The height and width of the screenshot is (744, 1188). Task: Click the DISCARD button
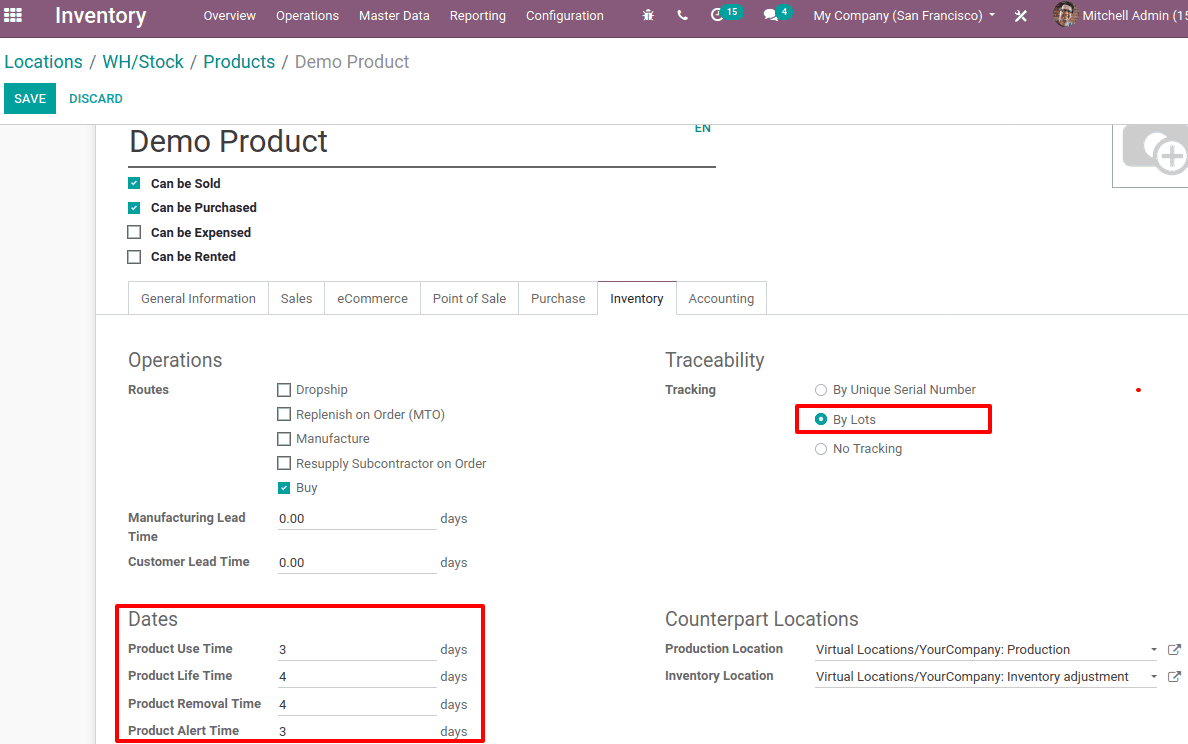click(x=95, y=98)
